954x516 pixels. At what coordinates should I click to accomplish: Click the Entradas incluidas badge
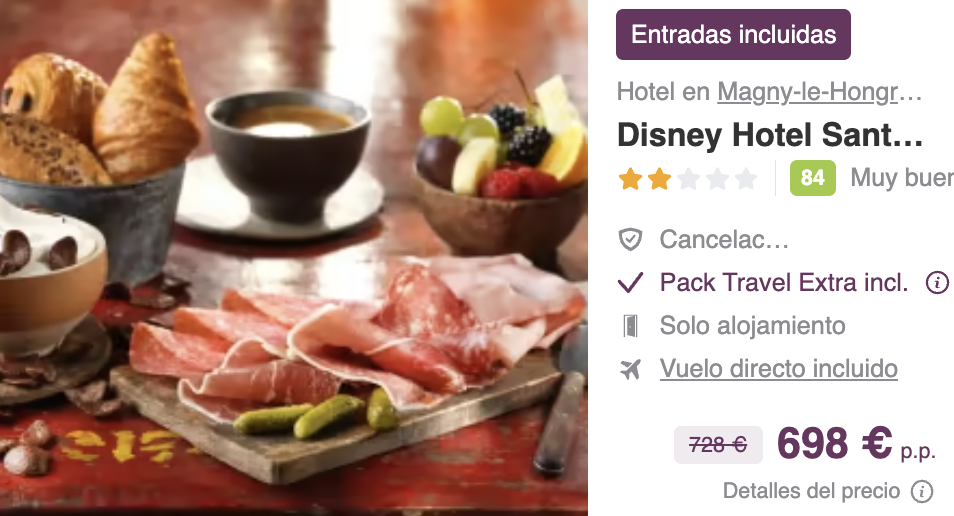click(733, 35)
